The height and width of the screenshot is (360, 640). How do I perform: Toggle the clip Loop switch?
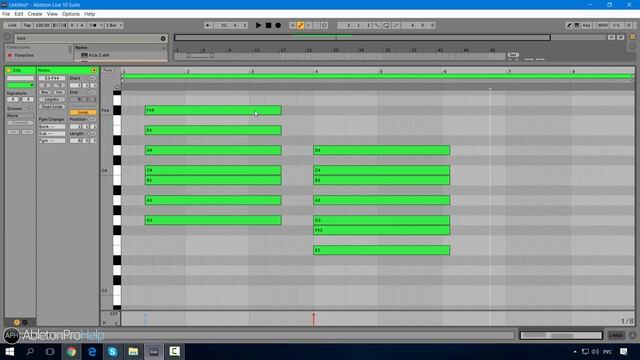click(83, 112)
